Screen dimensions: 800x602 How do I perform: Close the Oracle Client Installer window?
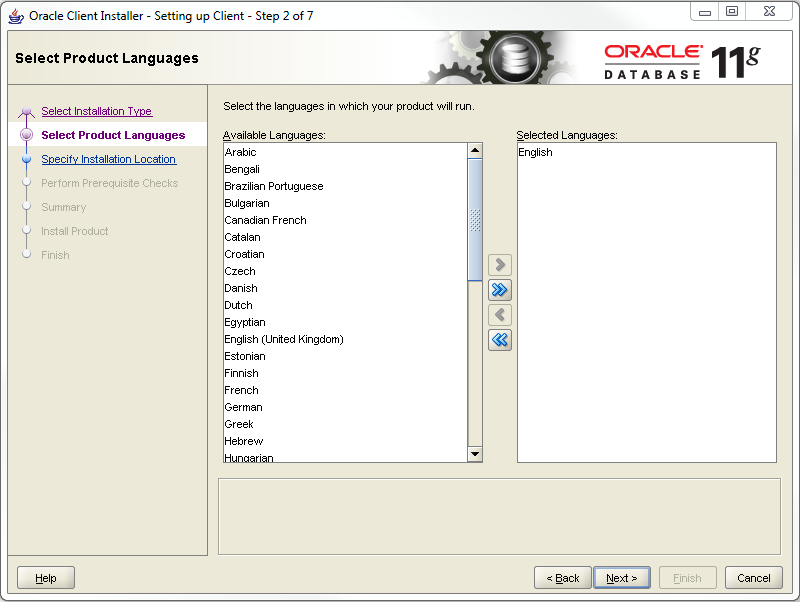coord(769,11)
